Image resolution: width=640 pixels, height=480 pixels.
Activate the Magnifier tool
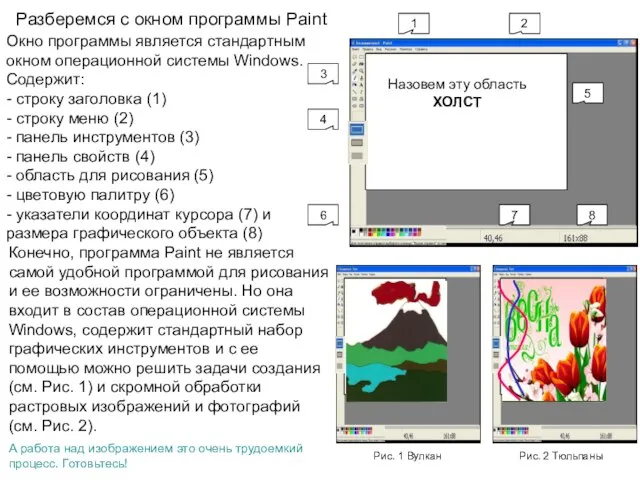[361, 71]
